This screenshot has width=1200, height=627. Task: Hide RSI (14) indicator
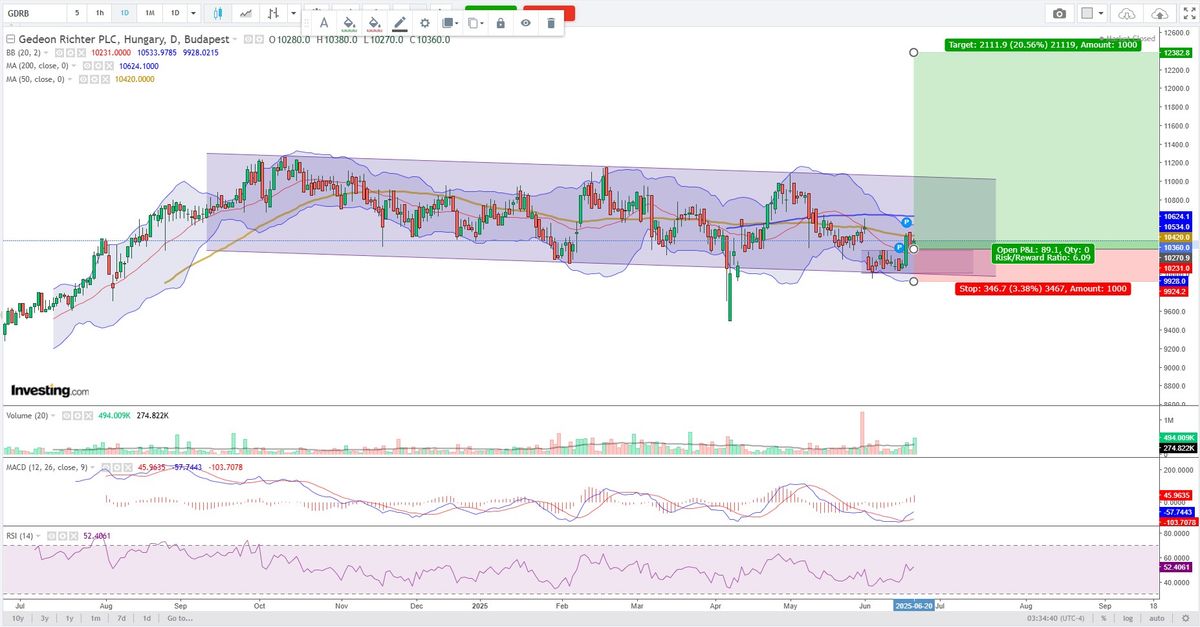click(51, 536)
